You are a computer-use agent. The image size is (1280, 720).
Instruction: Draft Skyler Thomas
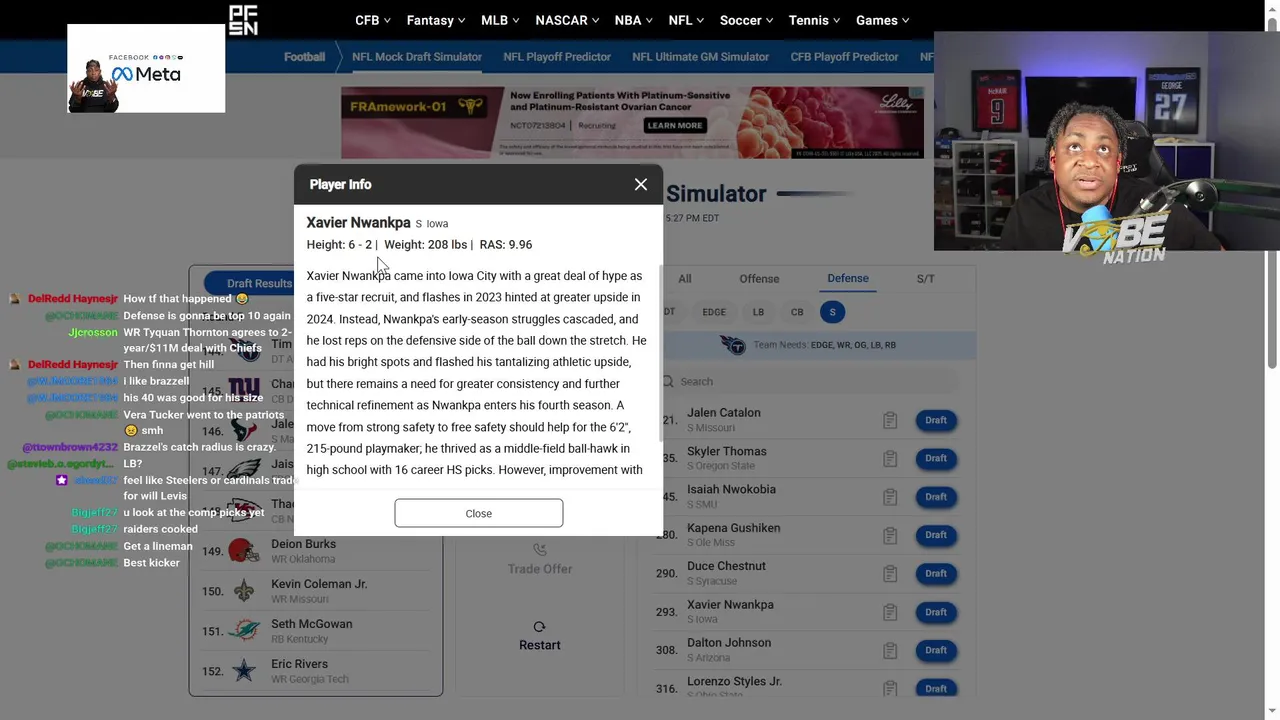click(x=936, y=458)
